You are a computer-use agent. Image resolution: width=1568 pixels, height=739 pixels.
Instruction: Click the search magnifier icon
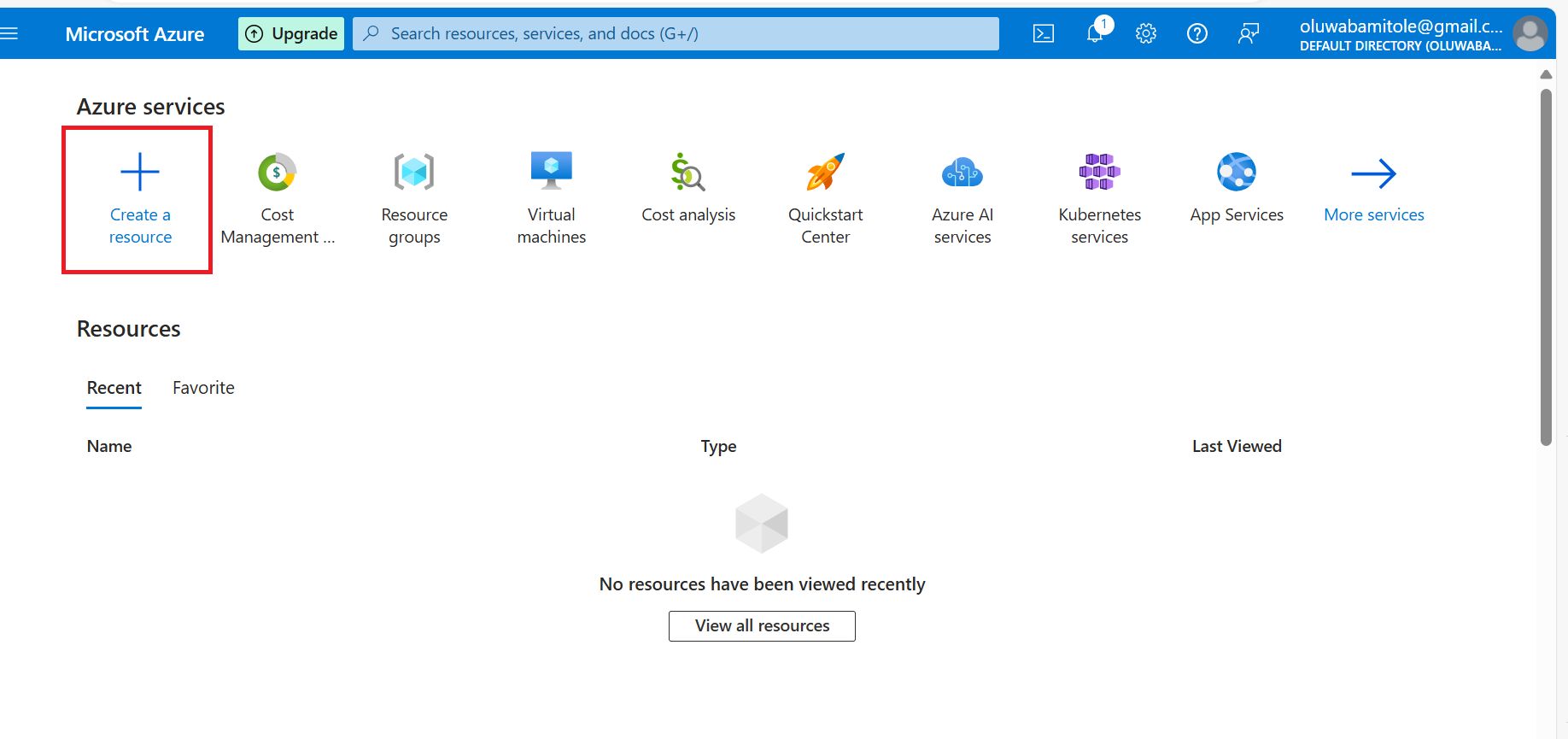tap(371, 33)
